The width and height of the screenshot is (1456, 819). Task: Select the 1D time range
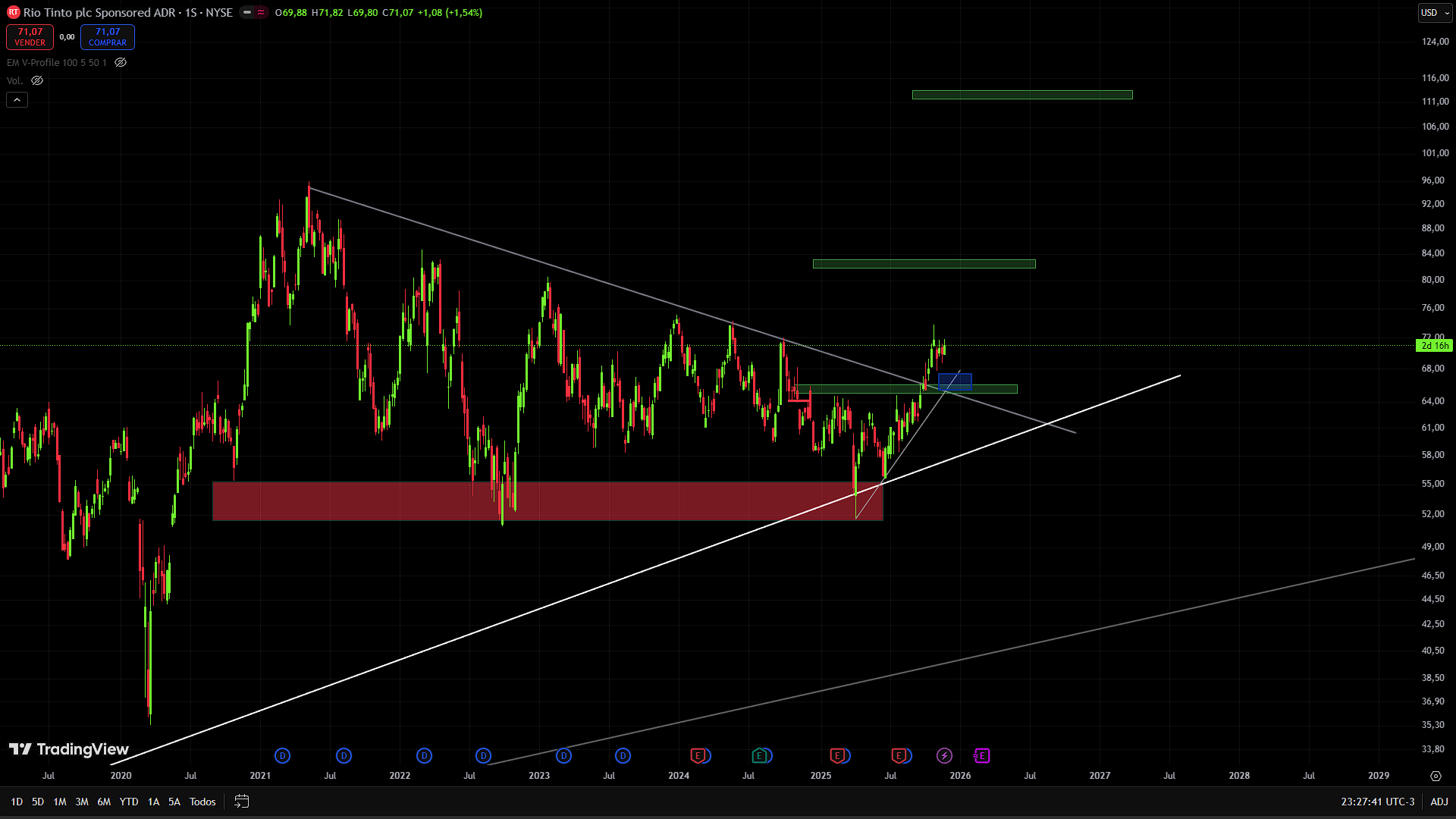tap(17, 802)
